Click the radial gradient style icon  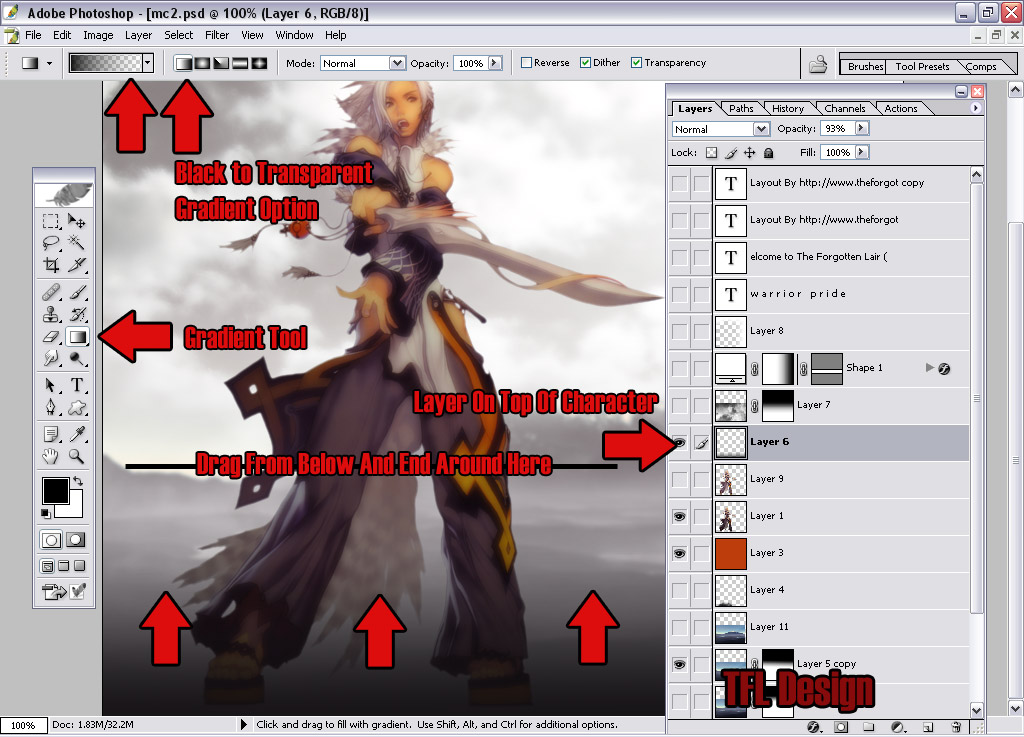coord(202,63)
